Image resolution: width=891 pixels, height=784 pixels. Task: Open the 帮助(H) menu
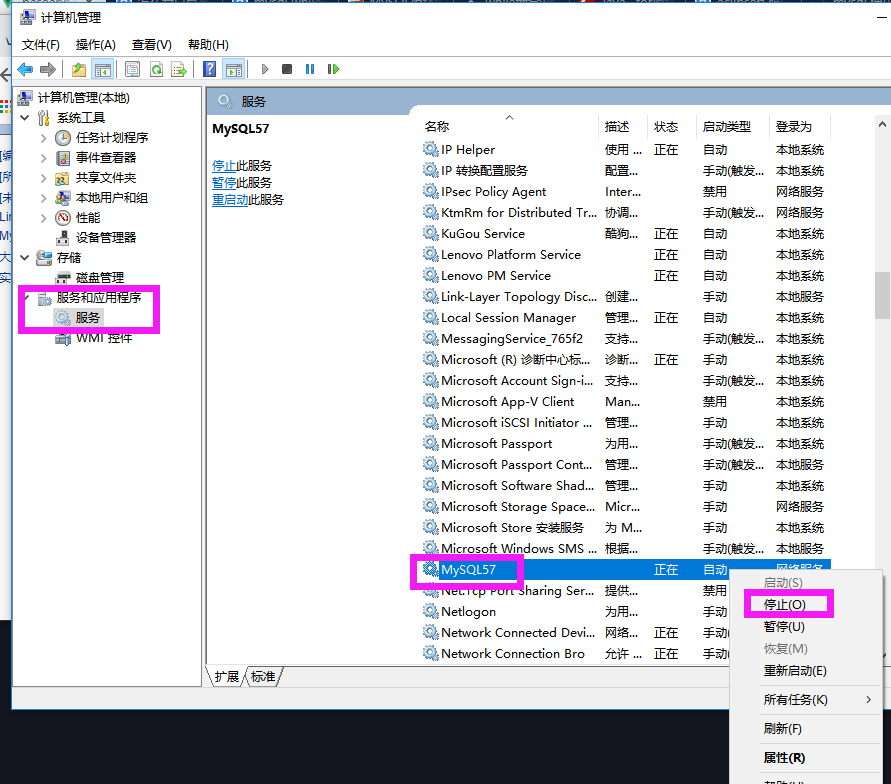coord(208,45)
